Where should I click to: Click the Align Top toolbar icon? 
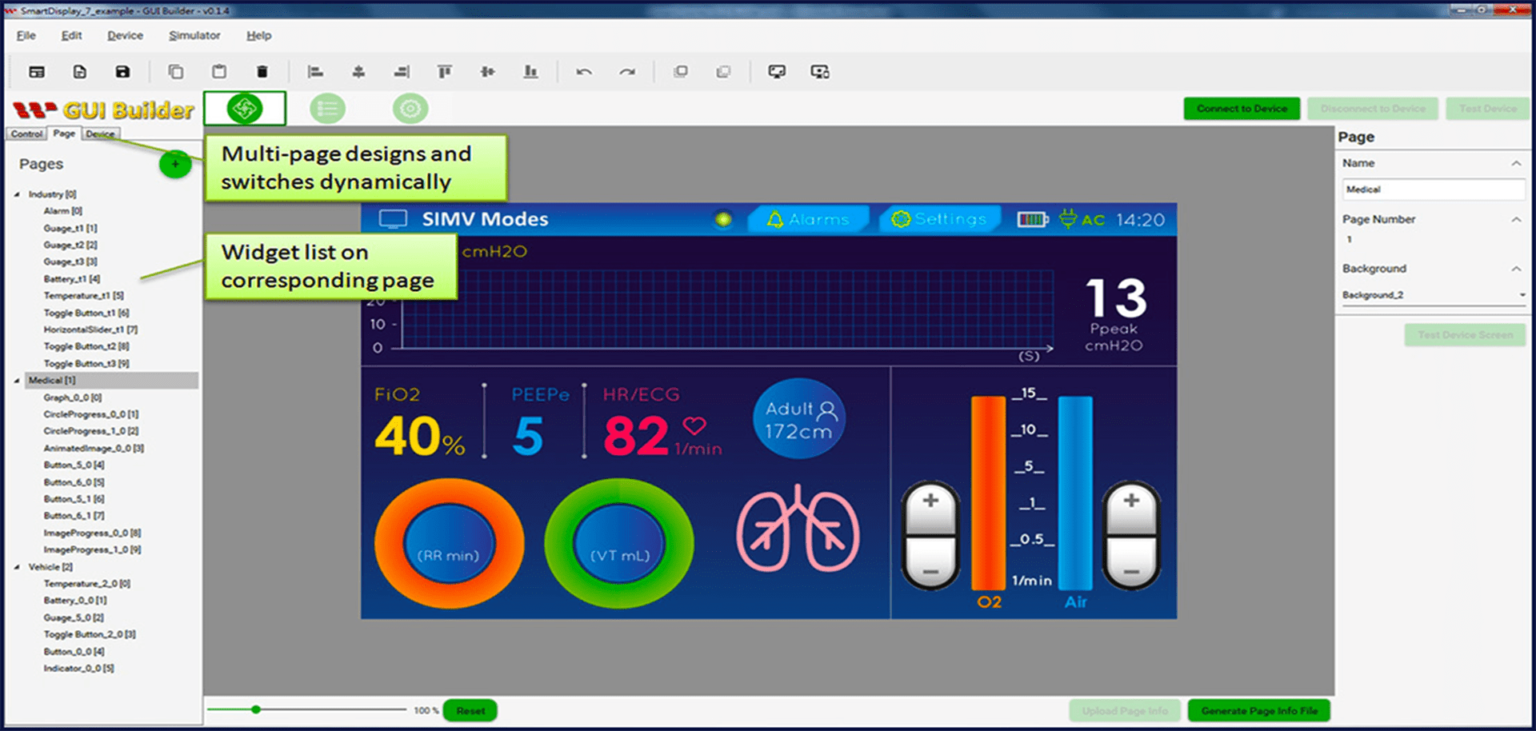point(445,71)
